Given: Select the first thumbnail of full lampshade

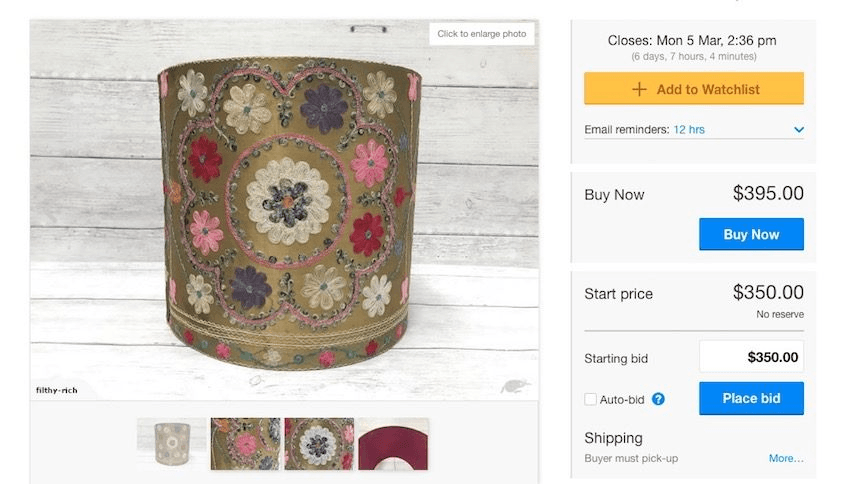Looking at the screenshot, I should 172,443.
